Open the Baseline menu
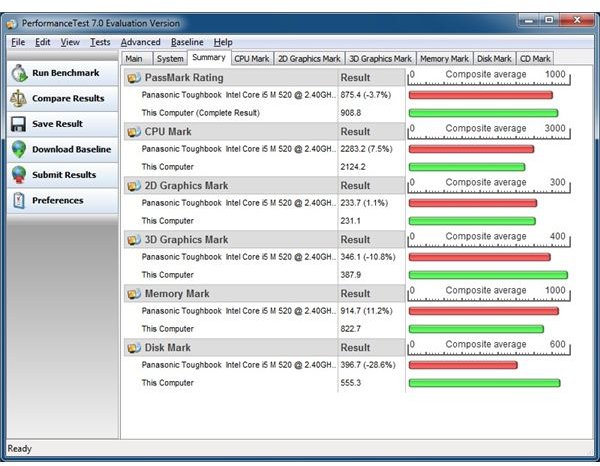 pos(187,42)
